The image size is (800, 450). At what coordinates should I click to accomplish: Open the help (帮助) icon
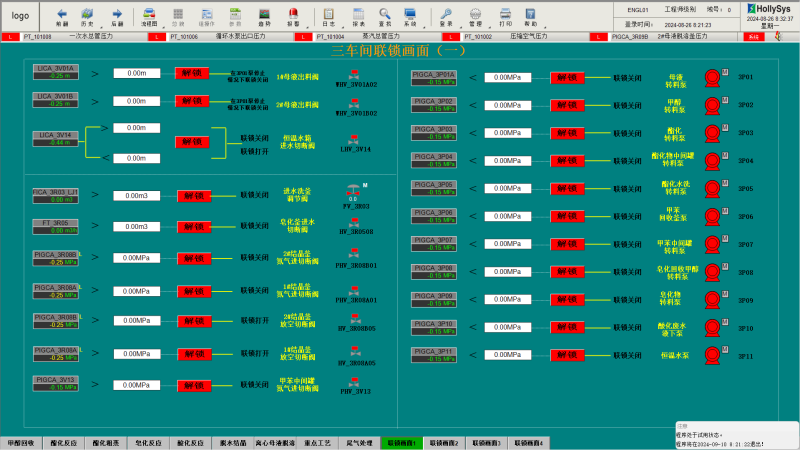click(x=531, y=14)
